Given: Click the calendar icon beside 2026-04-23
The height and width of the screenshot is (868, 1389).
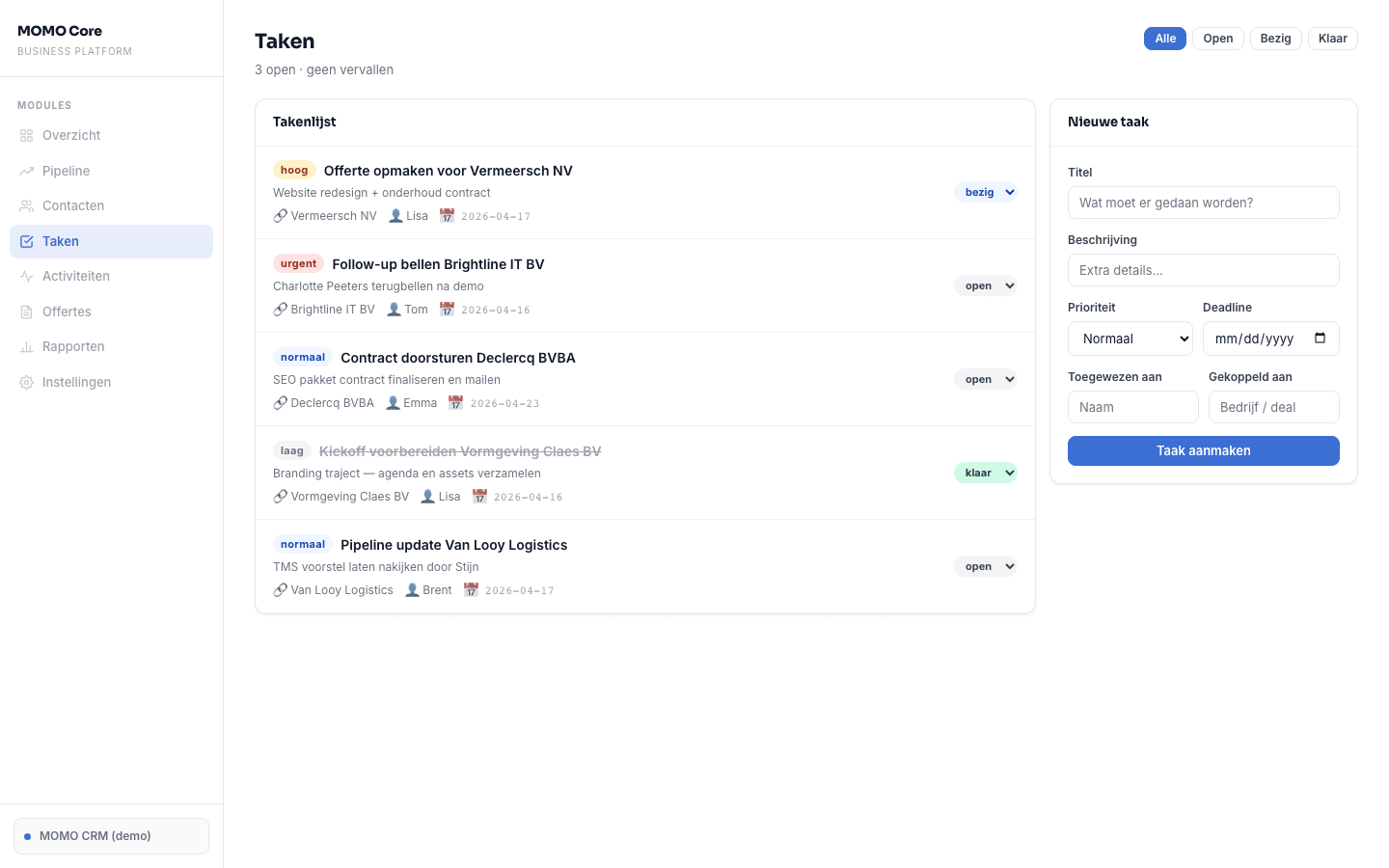Looking at the screenshot, I should click(455, 402).
